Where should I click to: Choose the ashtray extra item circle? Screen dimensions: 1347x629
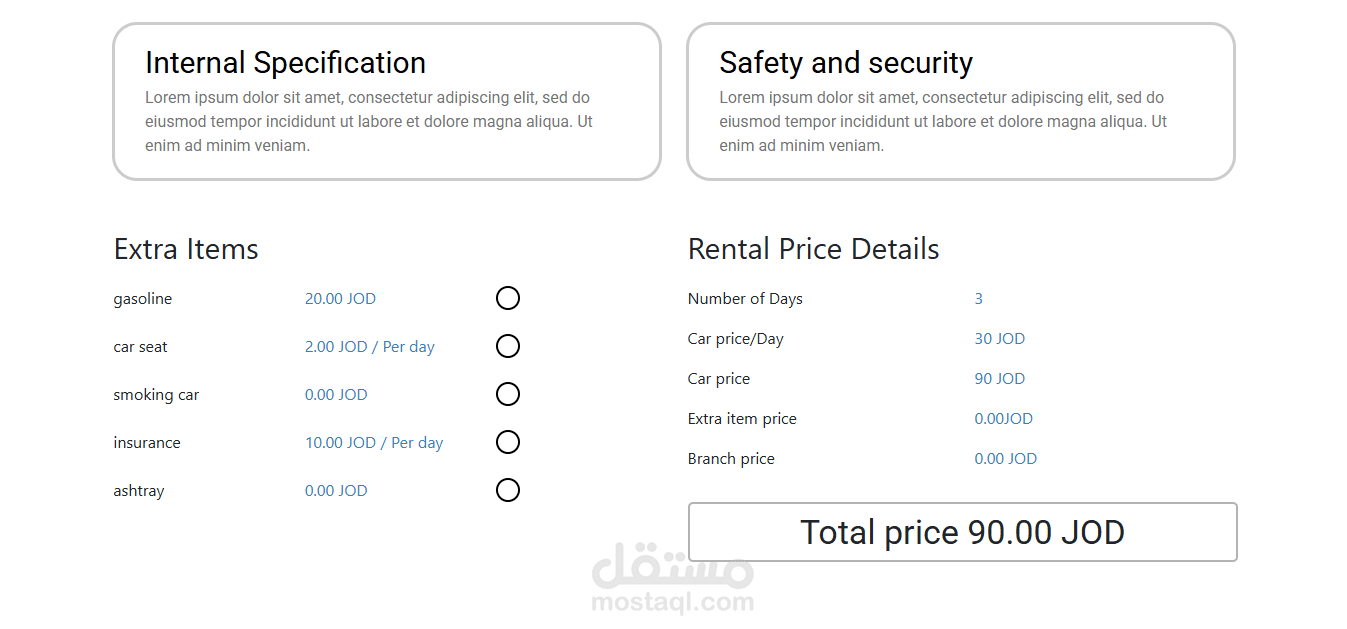[508, 490]
